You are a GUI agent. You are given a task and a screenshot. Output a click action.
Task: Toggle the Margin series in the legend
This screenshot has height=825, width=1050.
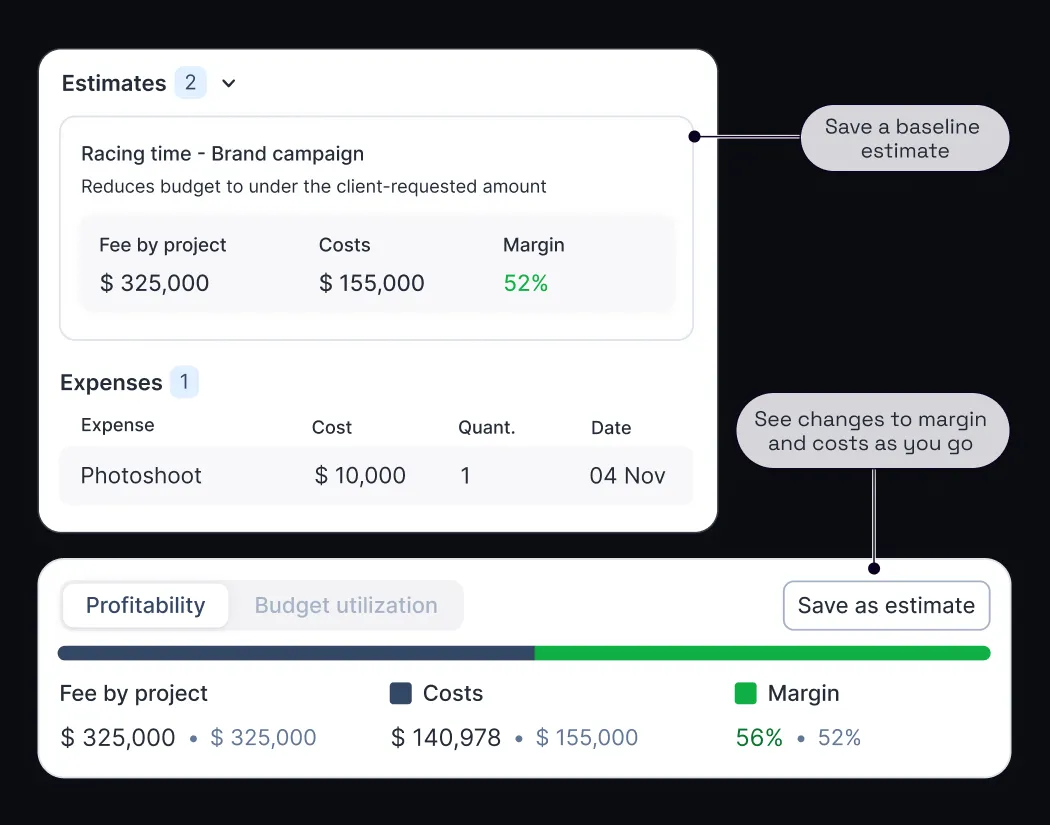tap(746, 693)
